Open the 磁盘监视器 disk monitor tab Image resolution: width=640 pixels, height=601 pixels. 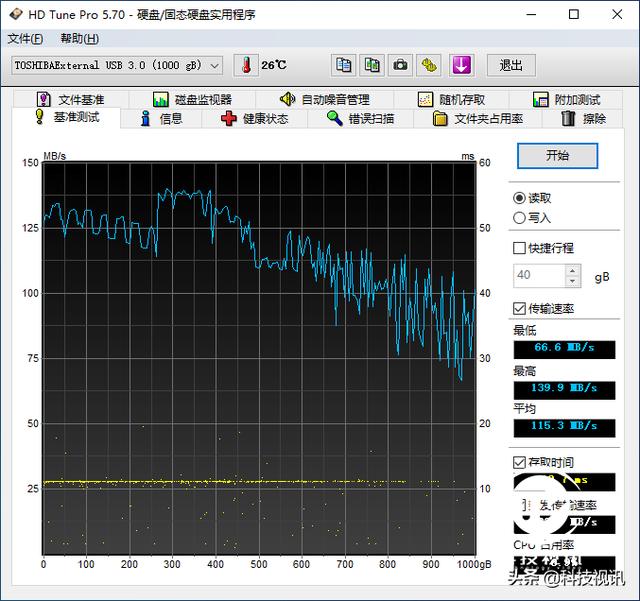pos(192,99)
